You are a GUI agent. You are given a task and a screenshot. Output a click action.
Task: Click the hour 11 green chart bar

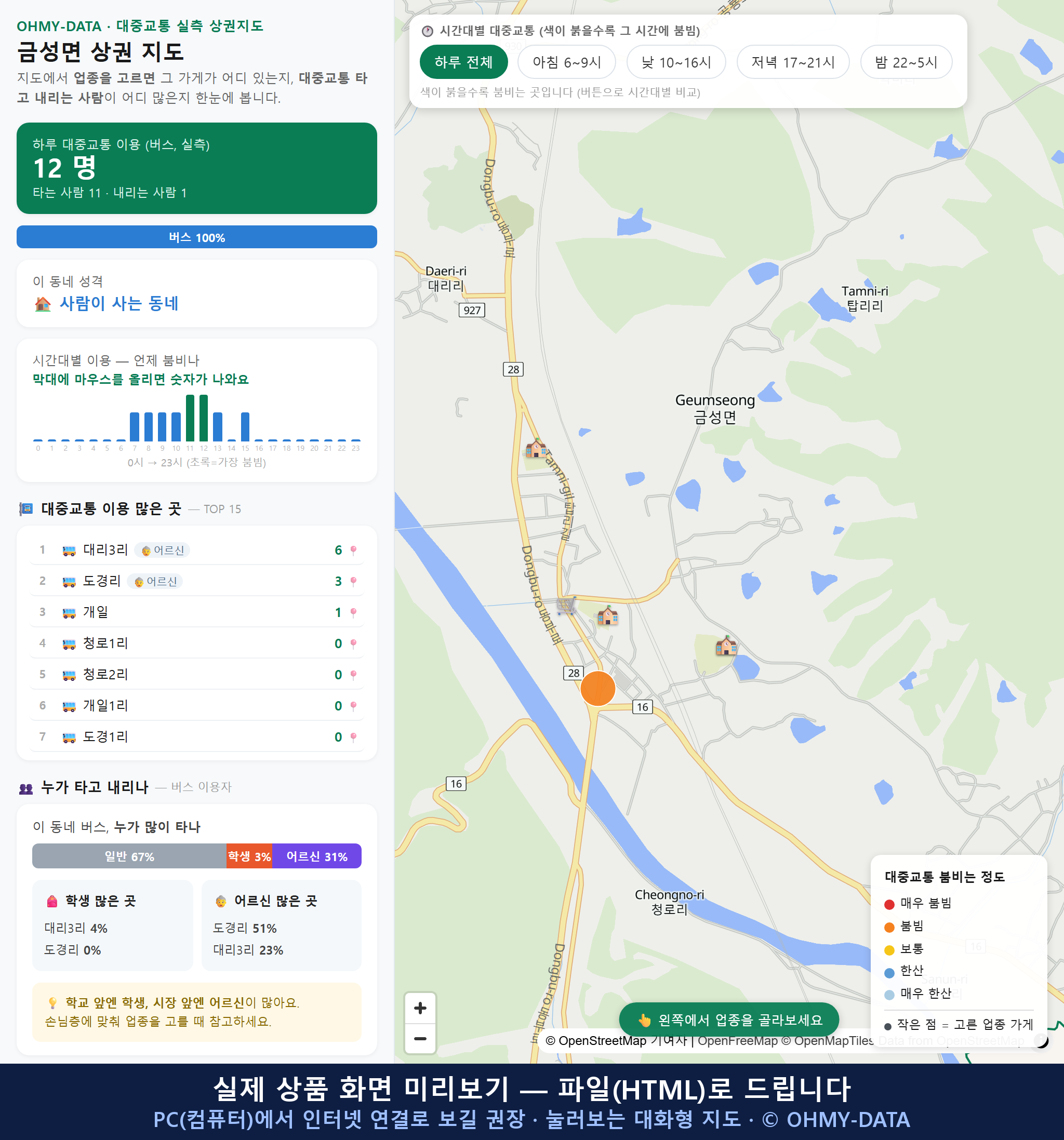(x=190, y=418)
